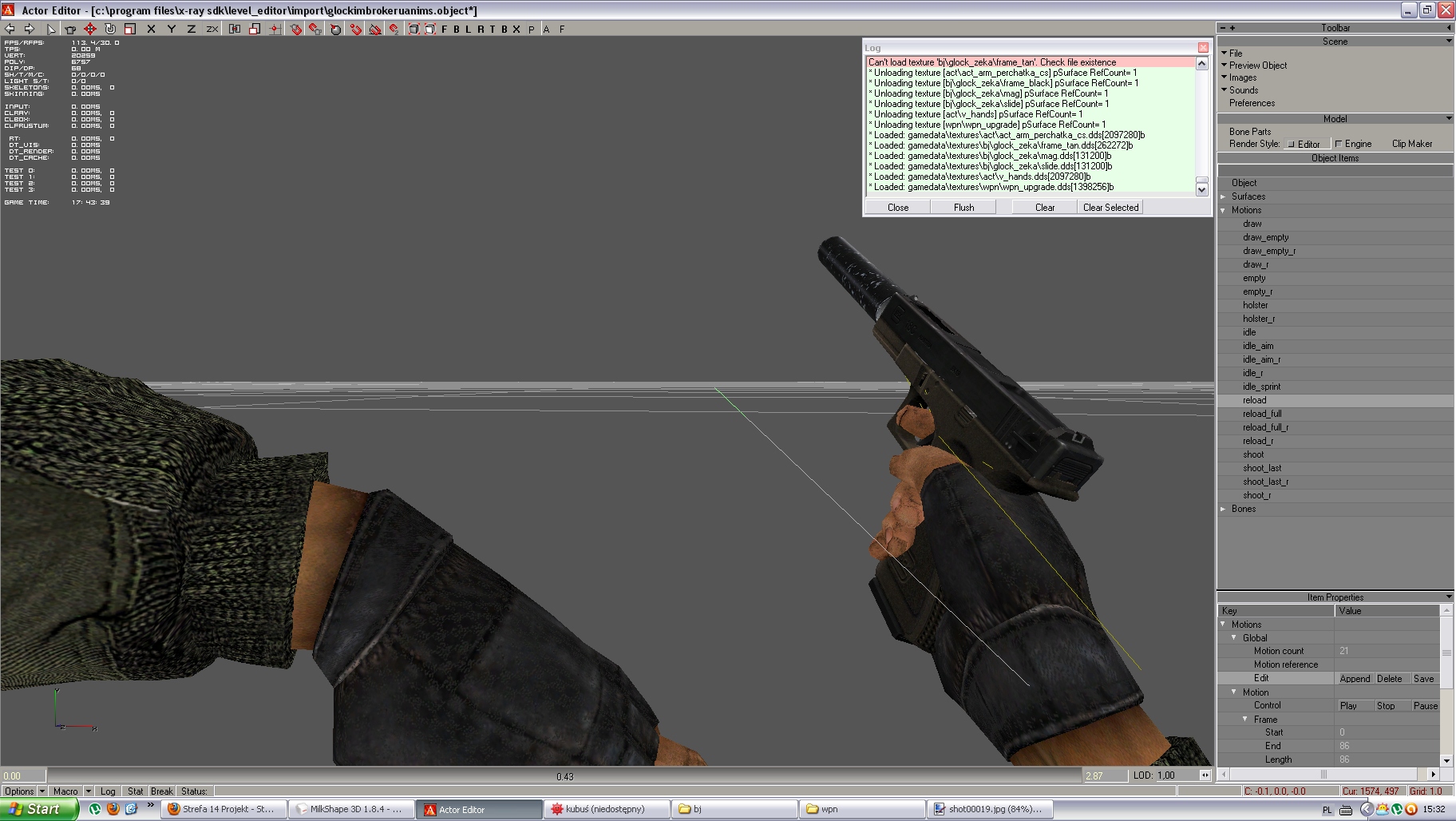
Task: Click Clear Selected in Log
Action: [1110, 207]
